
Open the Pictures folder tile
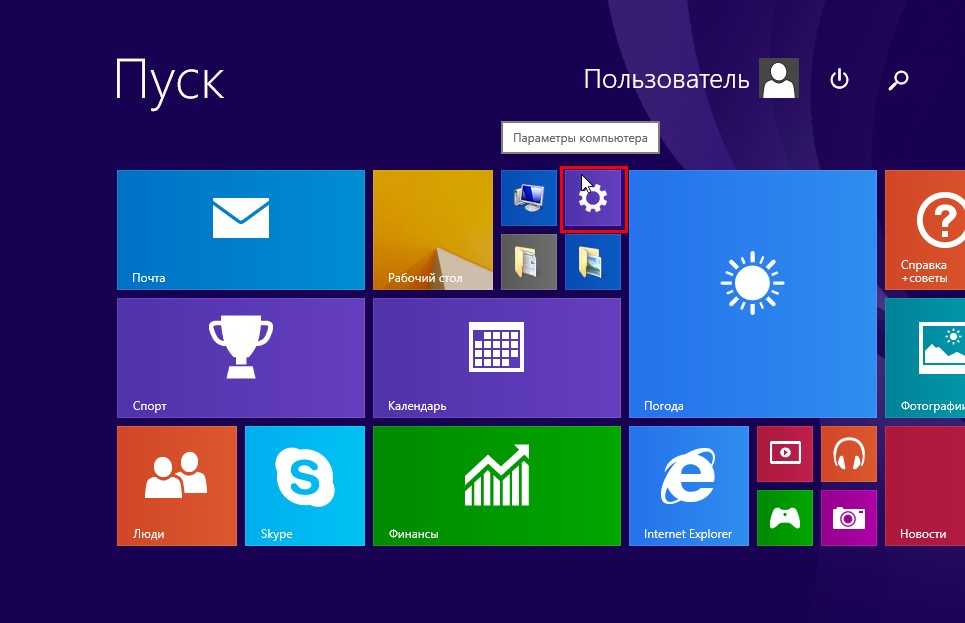point(593,262)
